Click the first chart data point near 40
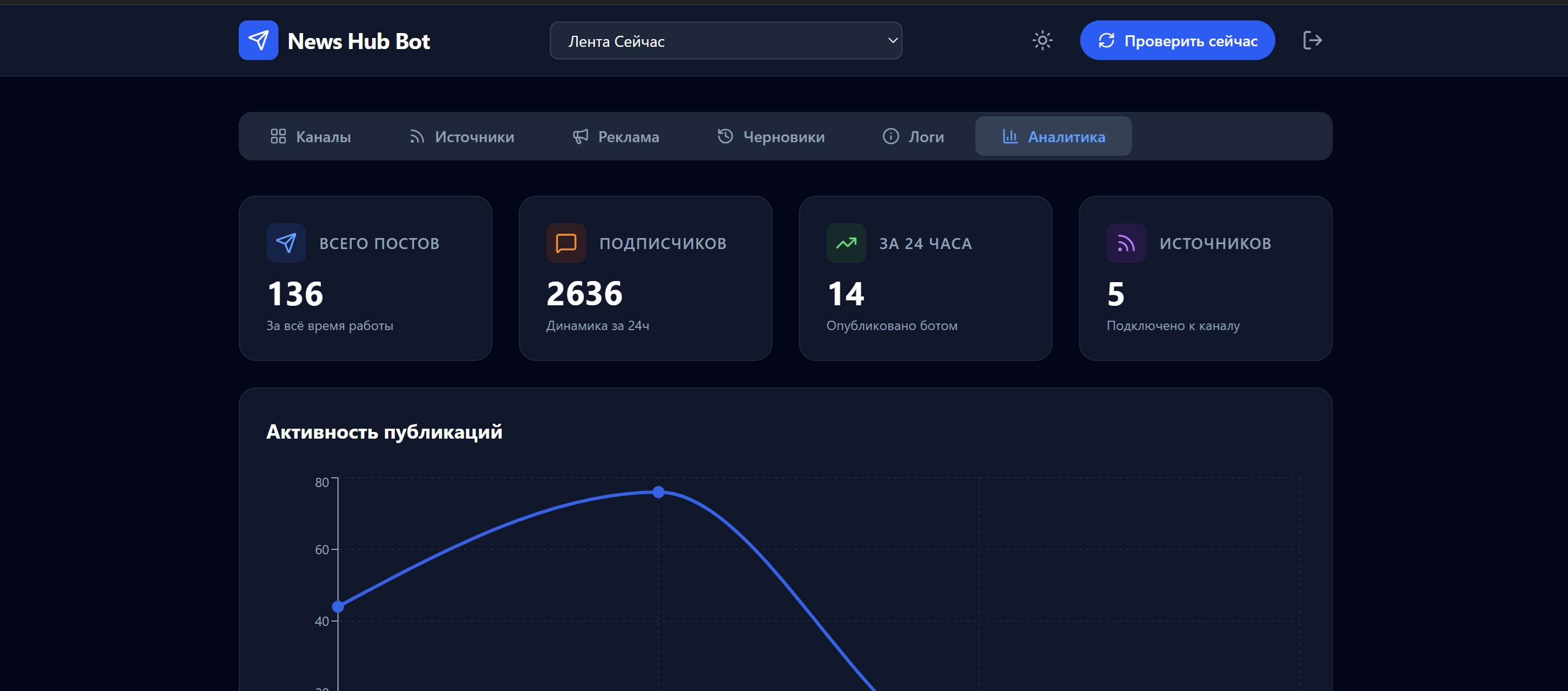 coord(338,607)
